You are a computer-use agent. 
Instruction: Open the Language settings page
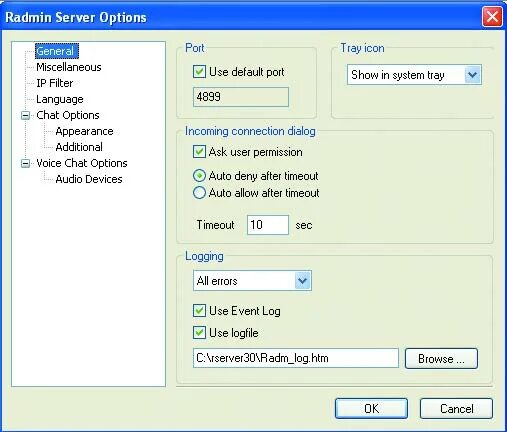coord(60,99)
